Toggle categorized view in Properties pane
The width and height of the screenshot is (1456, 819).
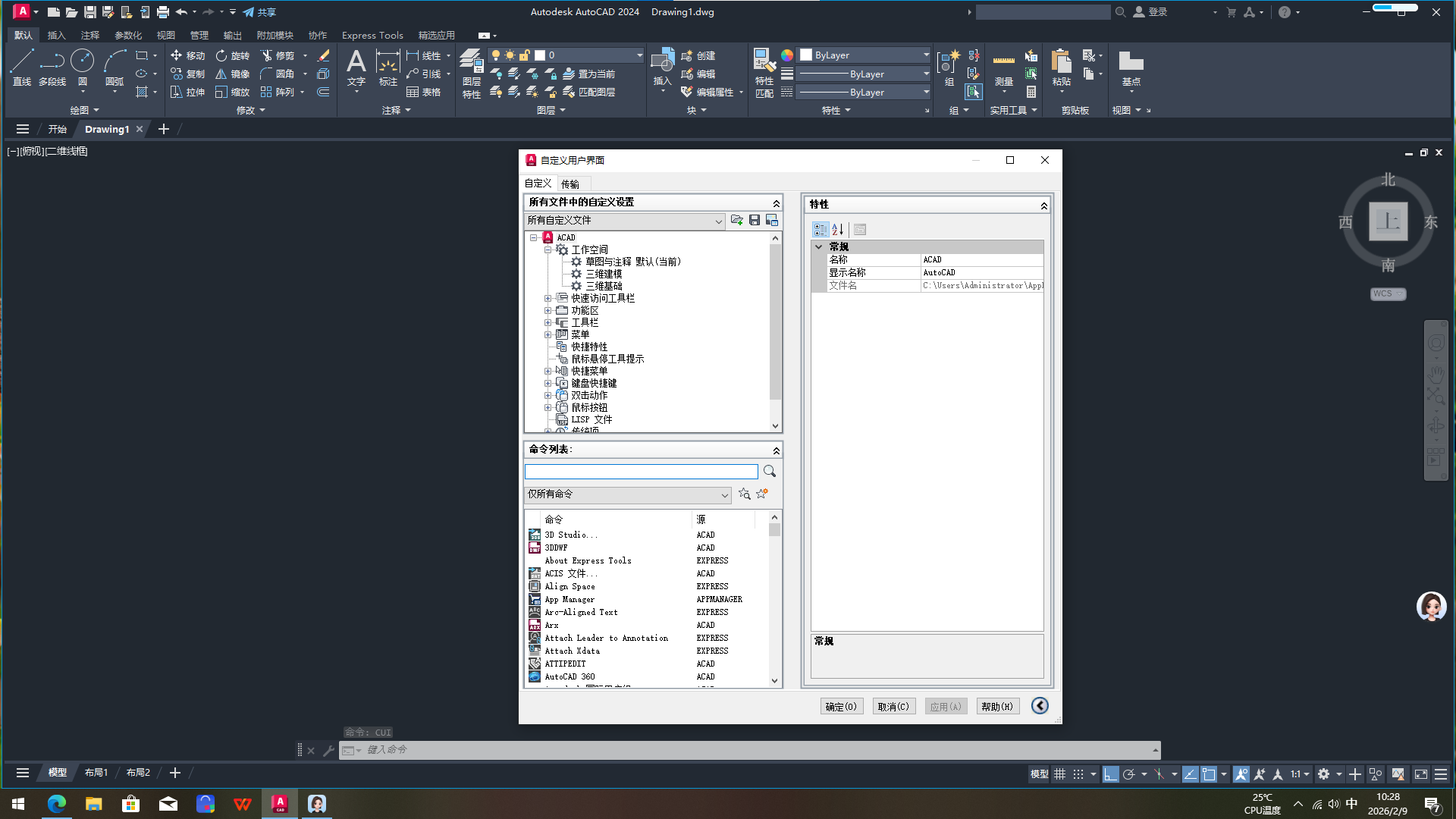coord(821,229)
